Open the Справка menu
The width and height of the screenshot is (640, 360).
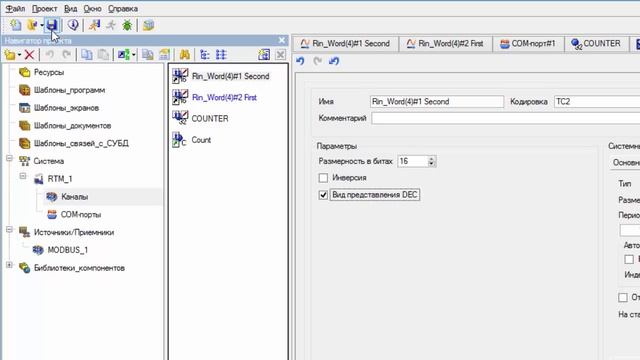click(123, 9)
